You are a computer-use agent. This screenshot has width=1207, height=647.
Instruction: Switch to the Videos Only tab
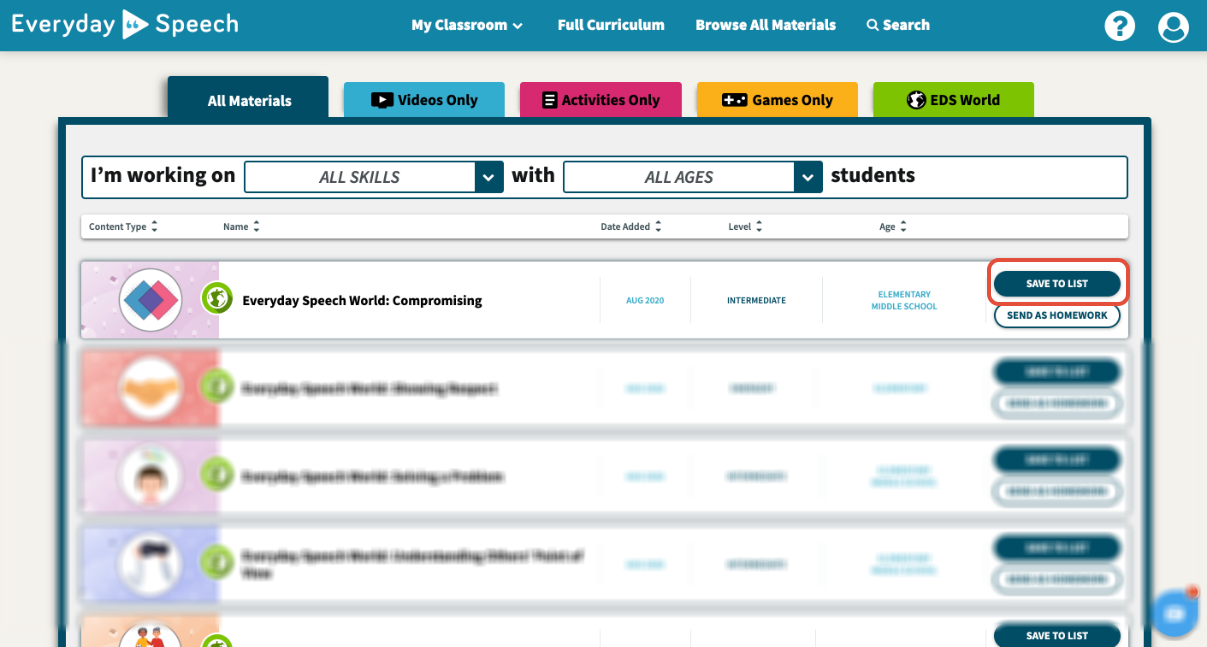425,100
